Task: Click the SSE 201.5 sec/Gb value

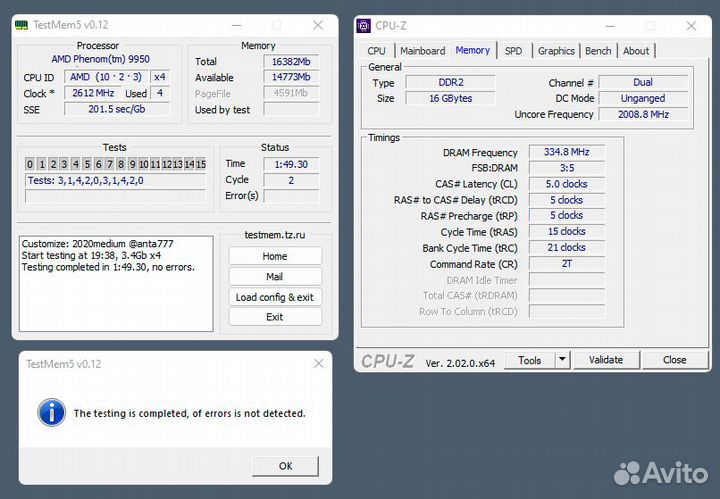Action: point(117,109)
